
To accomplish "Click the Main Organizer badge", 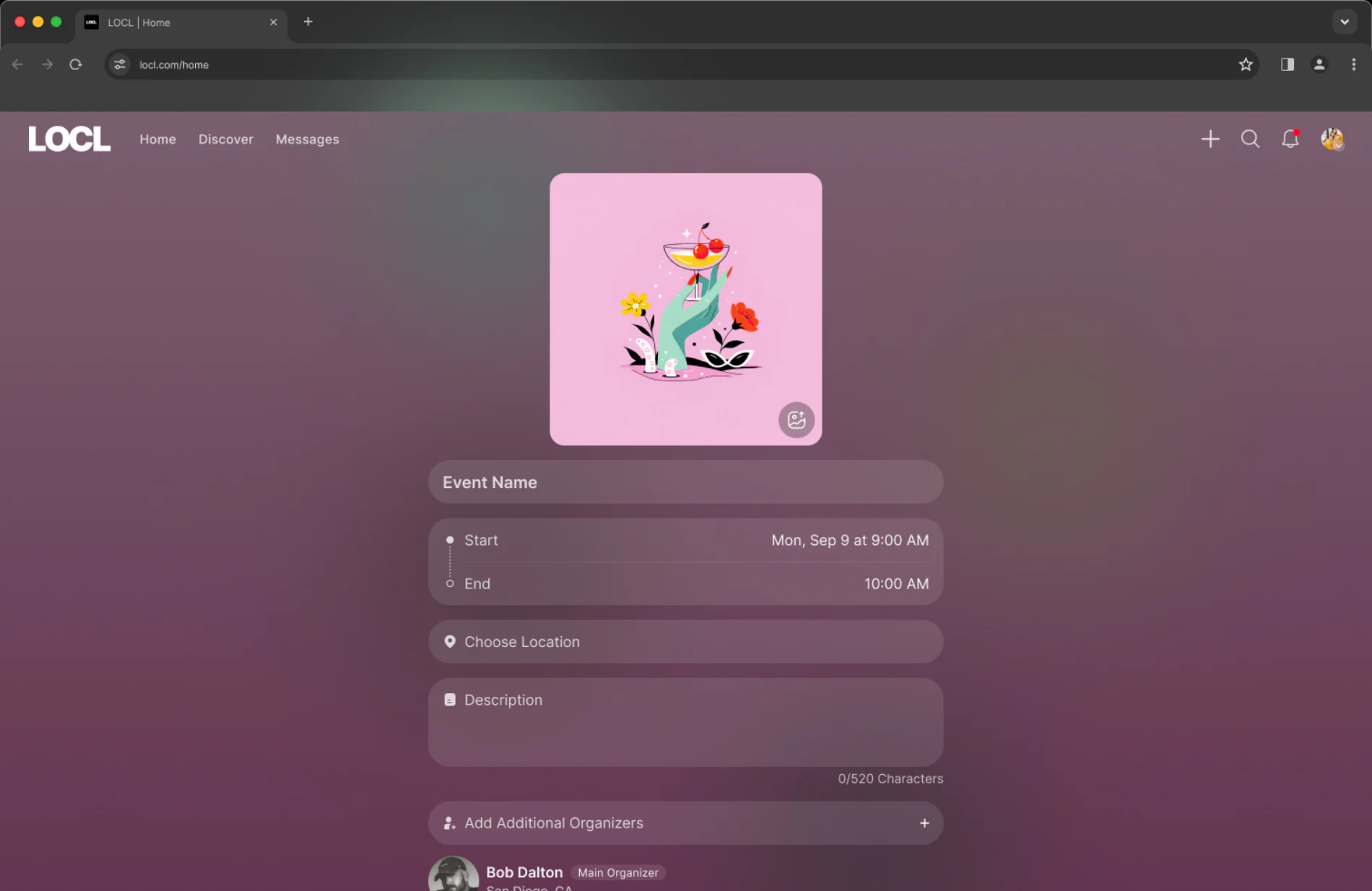I will [x=618, y=872].
